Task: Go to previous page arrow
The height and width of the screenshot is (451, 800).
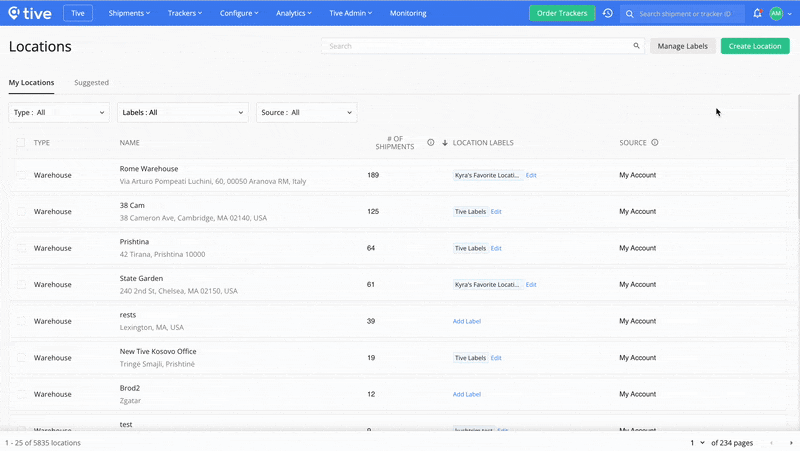Action: click(x=771, y=443)
